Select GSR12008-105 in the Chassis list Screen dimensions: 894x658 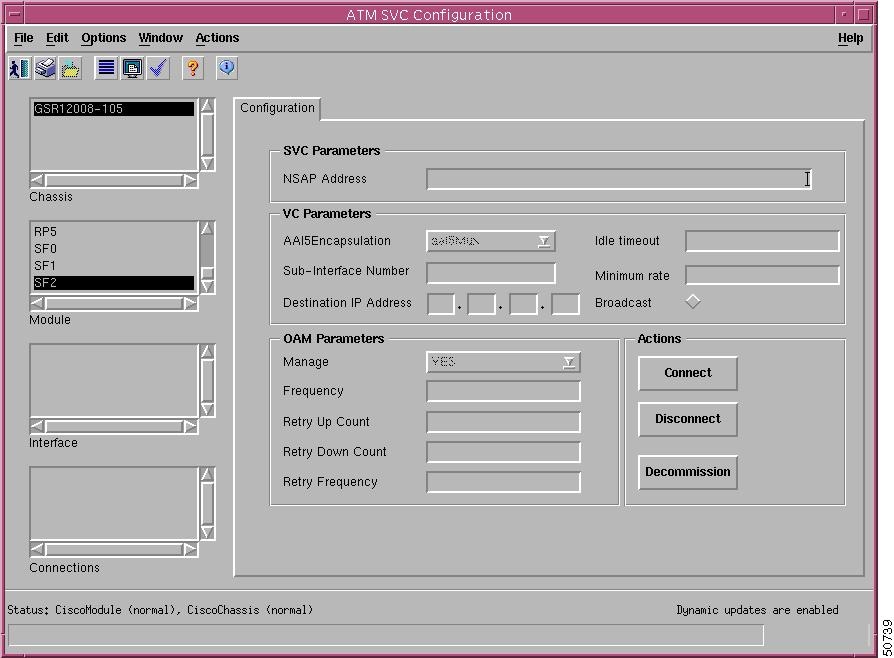click(x=113, y=109)
